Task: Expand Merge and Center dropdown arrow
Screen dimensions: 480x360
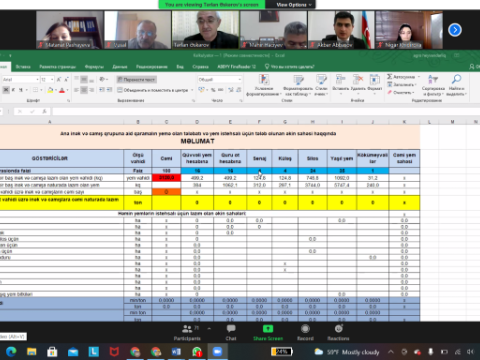Action: click(x=192, y=90)
